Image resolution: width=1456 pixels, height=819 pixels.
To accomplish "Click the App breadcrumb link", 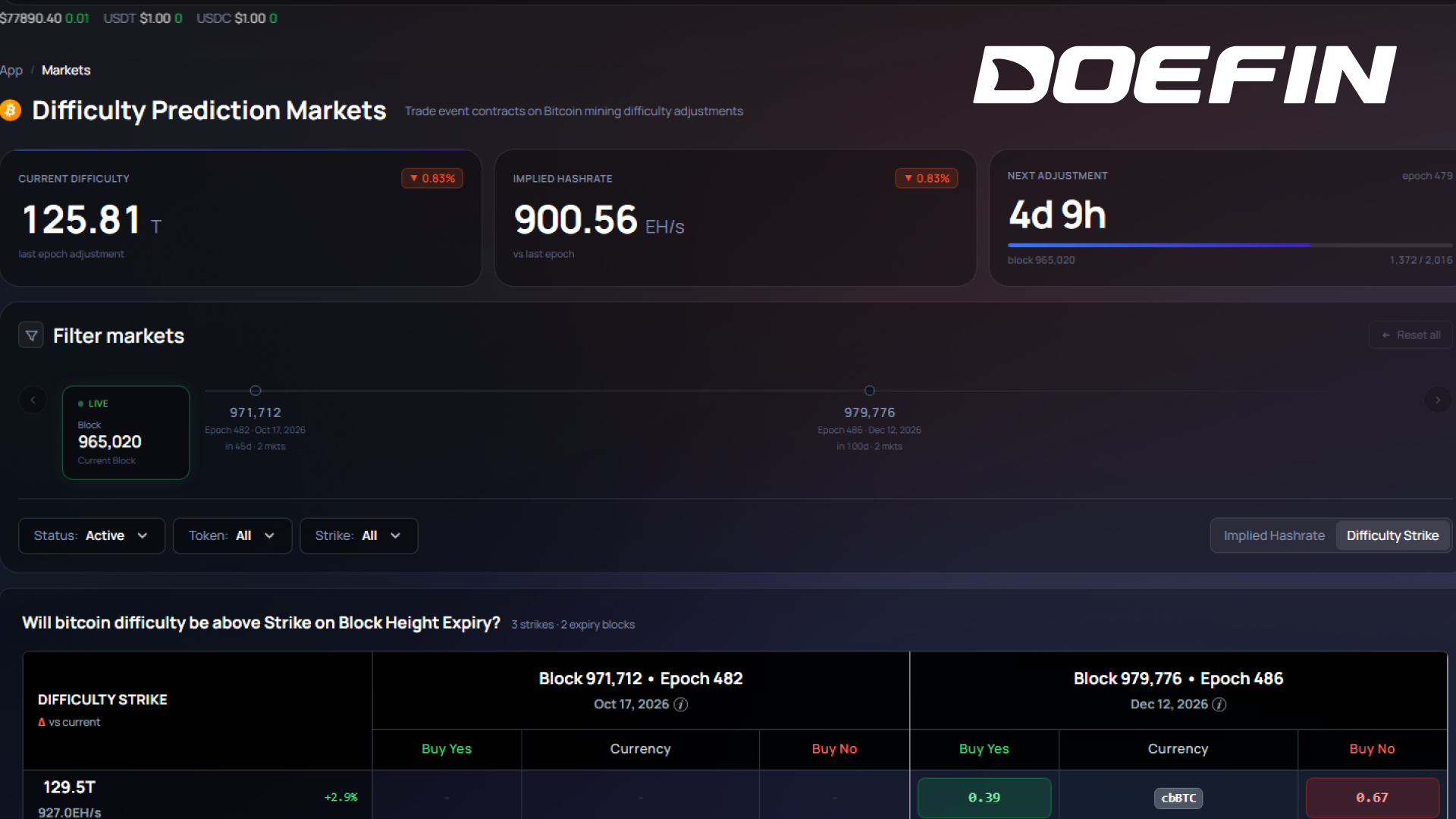I will tap(11, 71).
